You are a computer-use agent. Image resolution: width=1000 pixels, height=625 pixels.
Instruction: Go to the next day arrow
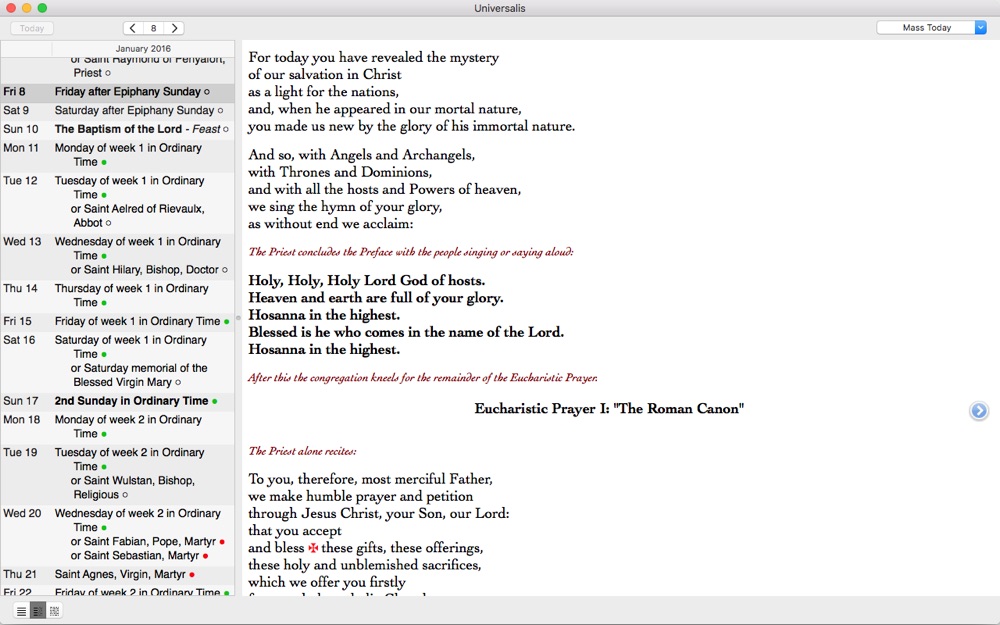pos(174,28)
